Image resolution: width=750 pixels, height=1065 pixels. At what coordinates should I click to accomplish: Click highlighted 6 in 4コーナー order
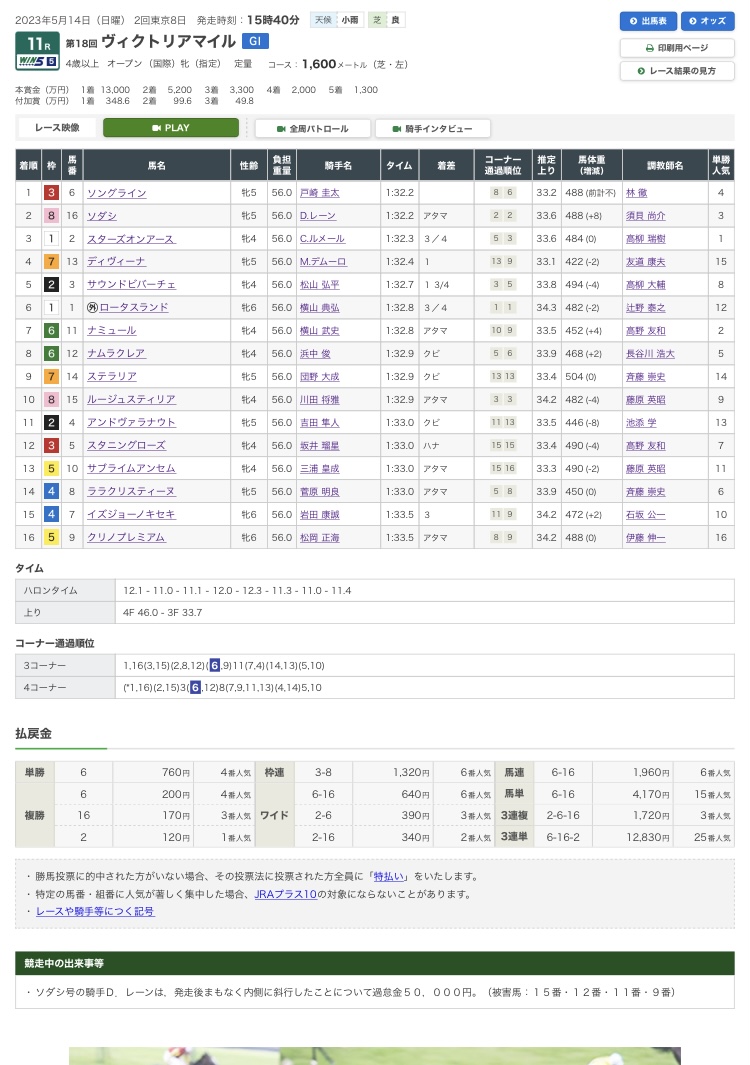pyautogui.click(x=196, y=687)
